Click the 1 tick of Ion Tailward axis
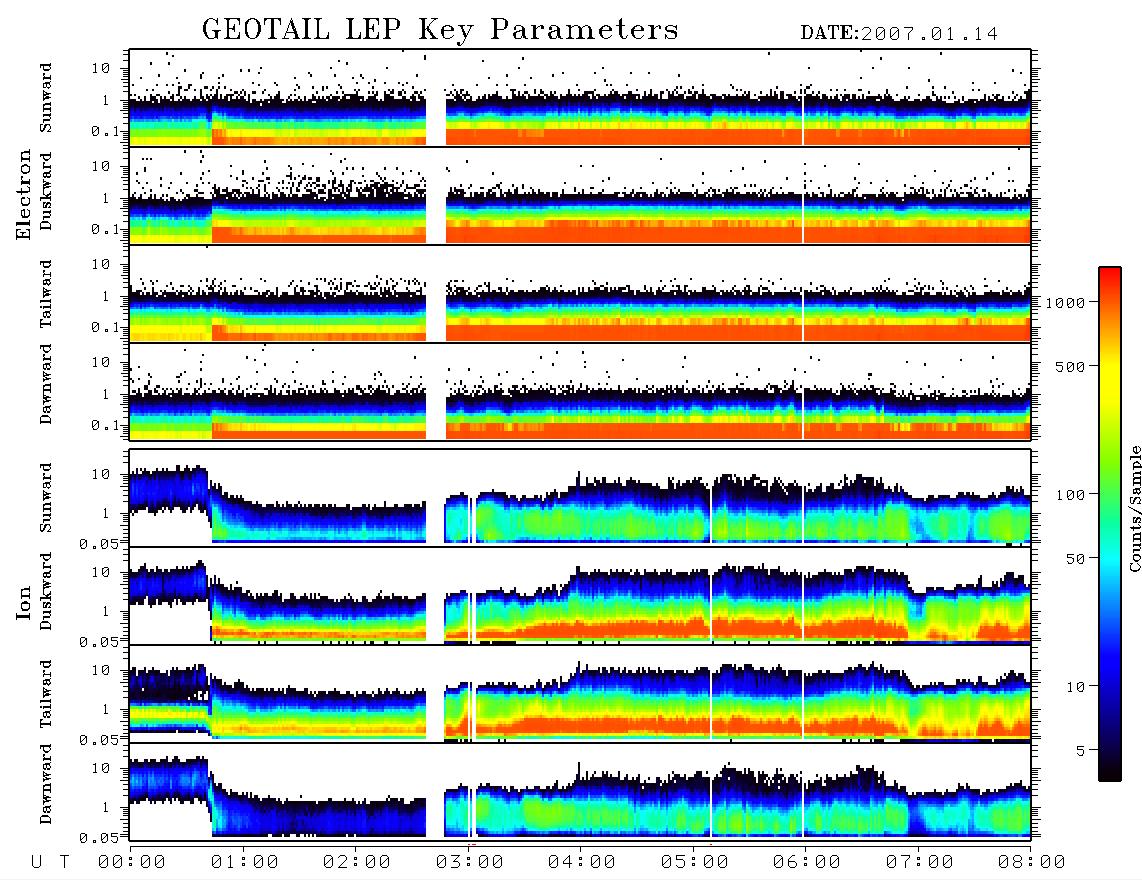Screen dimensions: 1142x880 coord(106,710)
